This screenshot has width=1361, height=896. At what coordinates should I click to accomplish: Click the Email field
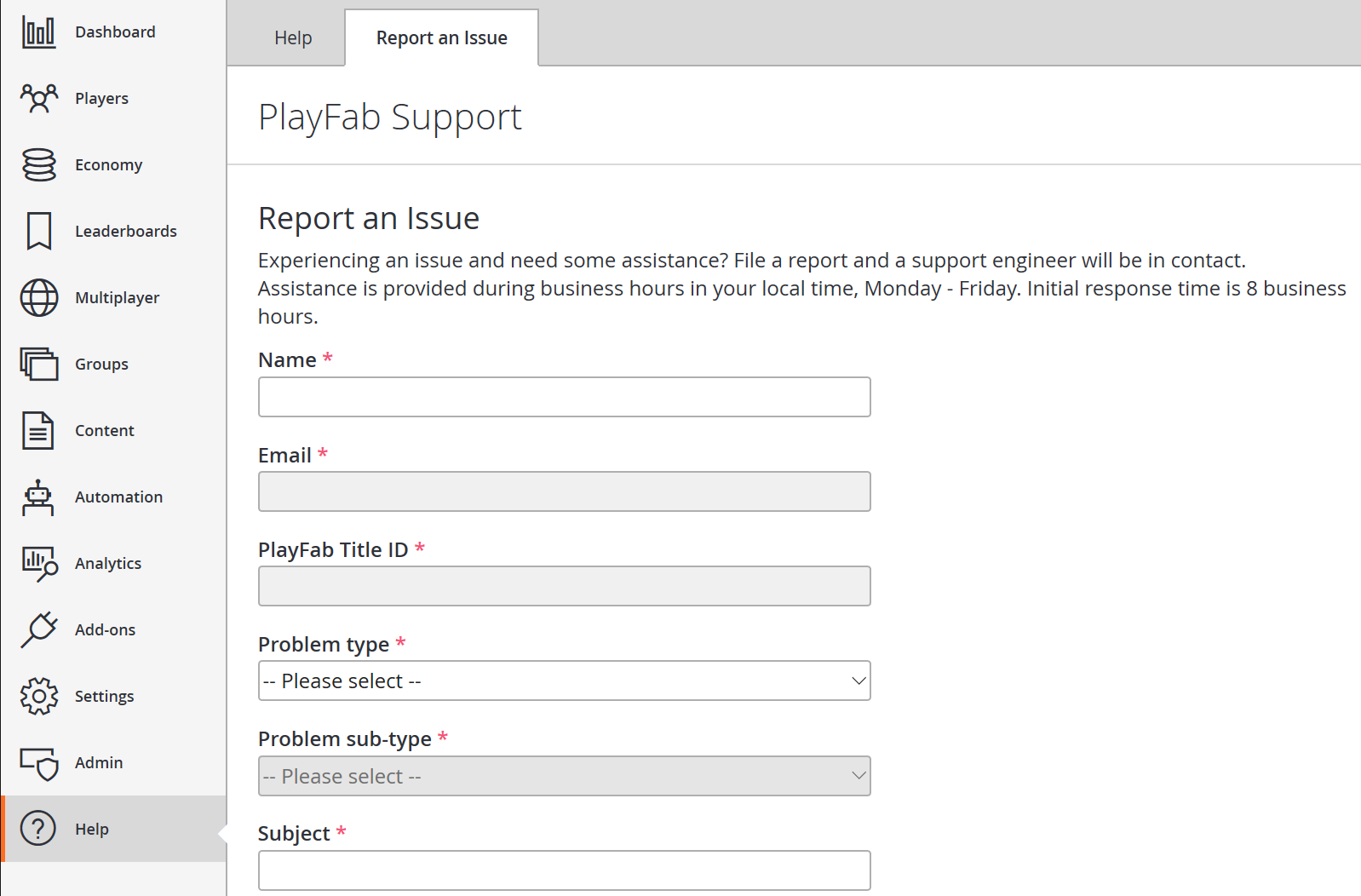click(x=564, y=491)
